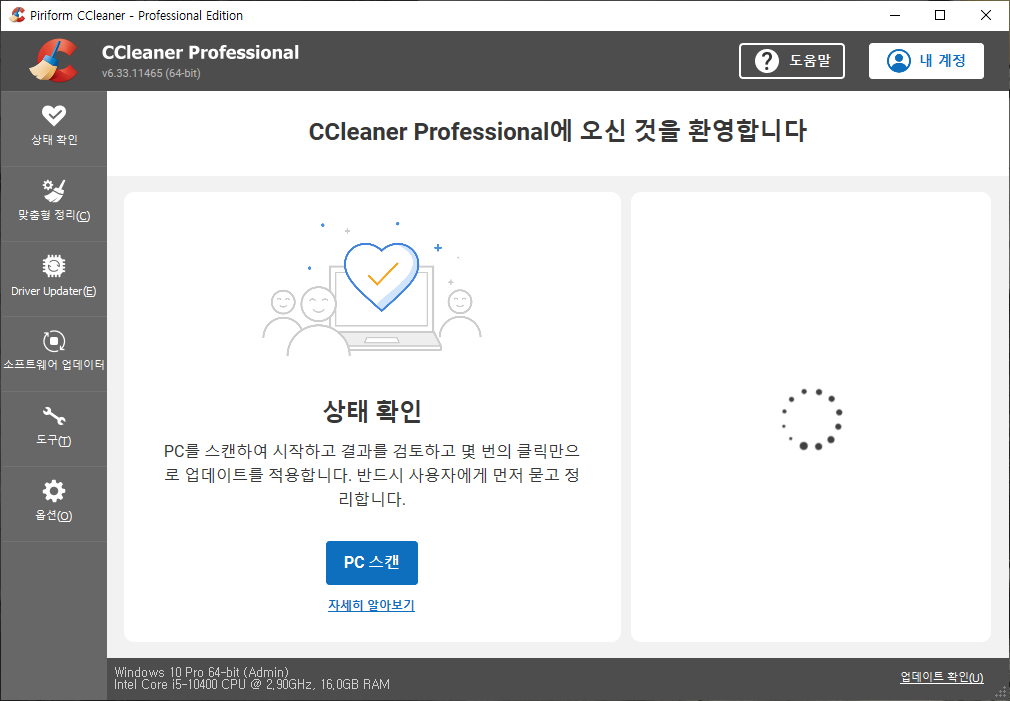Follow the 자세히 알아보기 link
The width and height of the screenshot is (1010, 701).
pyautogui.click(x=371, y=605)
